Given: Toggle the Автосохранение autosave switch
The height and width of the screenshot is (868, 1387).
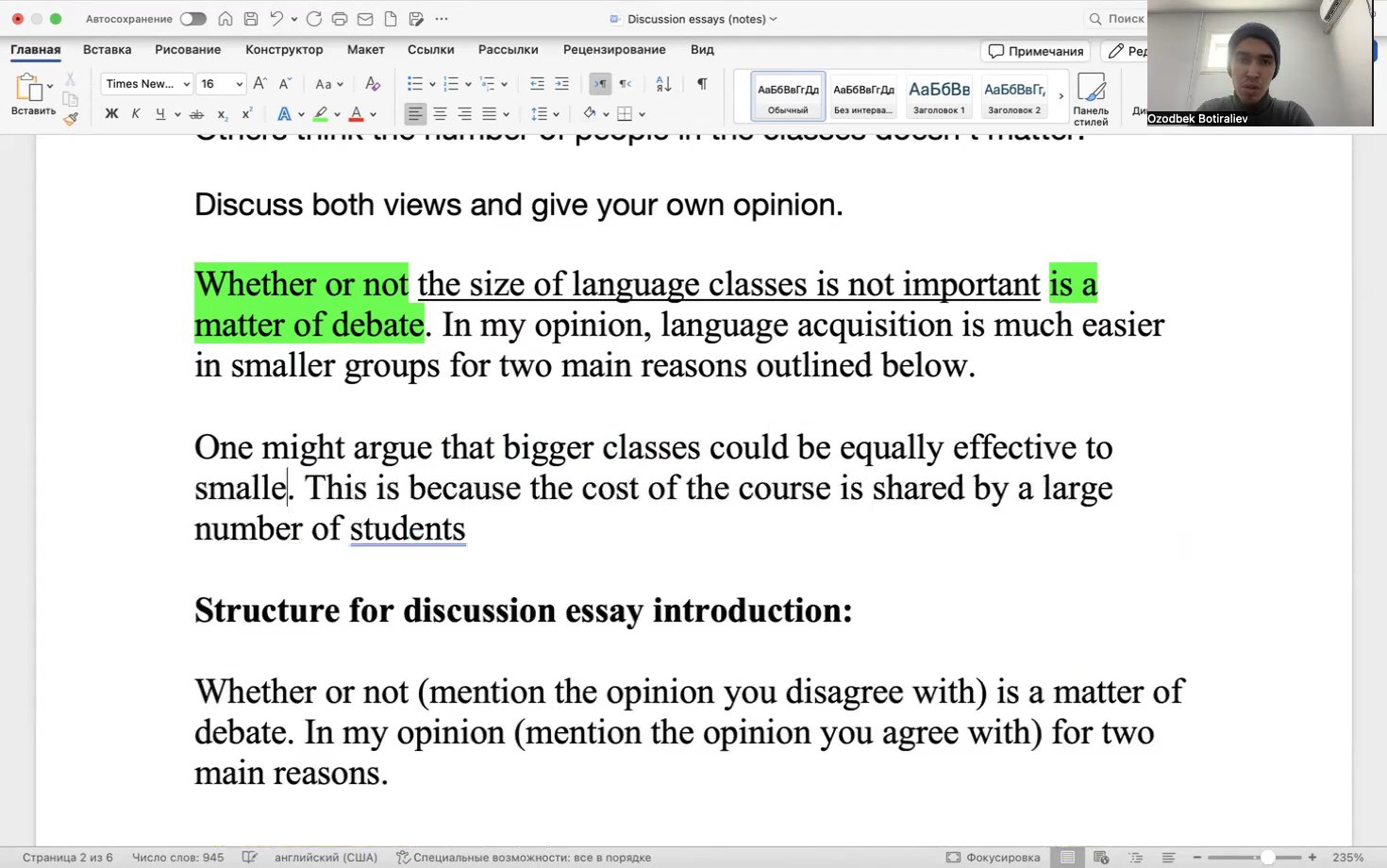Looking at the screenshot, I should pyautogui.click(x=192, y=18).
